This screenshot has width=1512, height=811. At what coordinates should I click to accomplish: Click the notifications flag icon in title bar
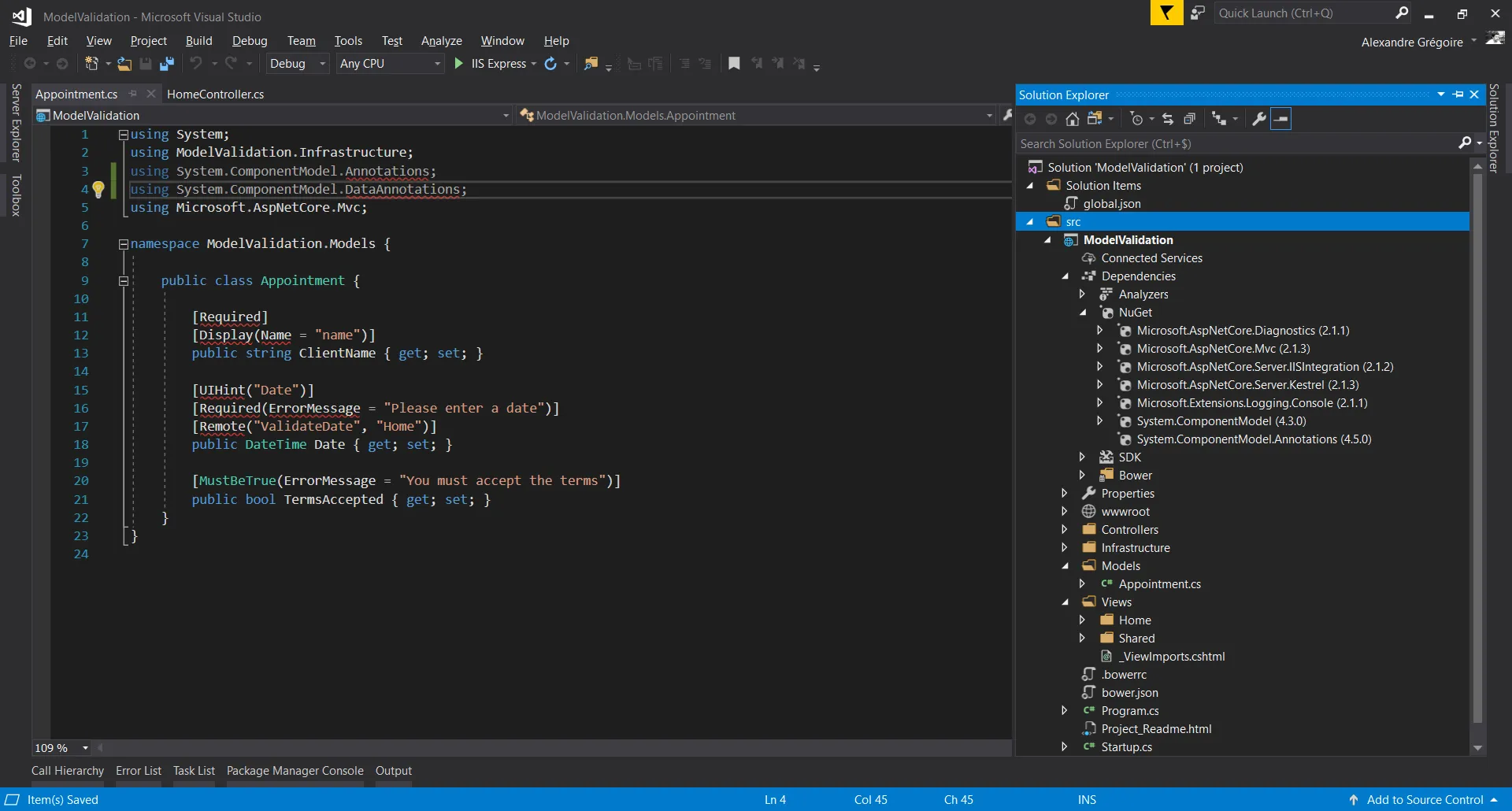pos(1166,13)
